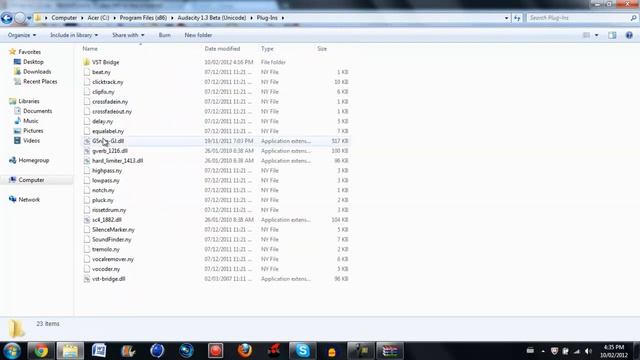The image size is (640, 360).
Task: Click the Back navigation arrow
Action: point(7,18)
